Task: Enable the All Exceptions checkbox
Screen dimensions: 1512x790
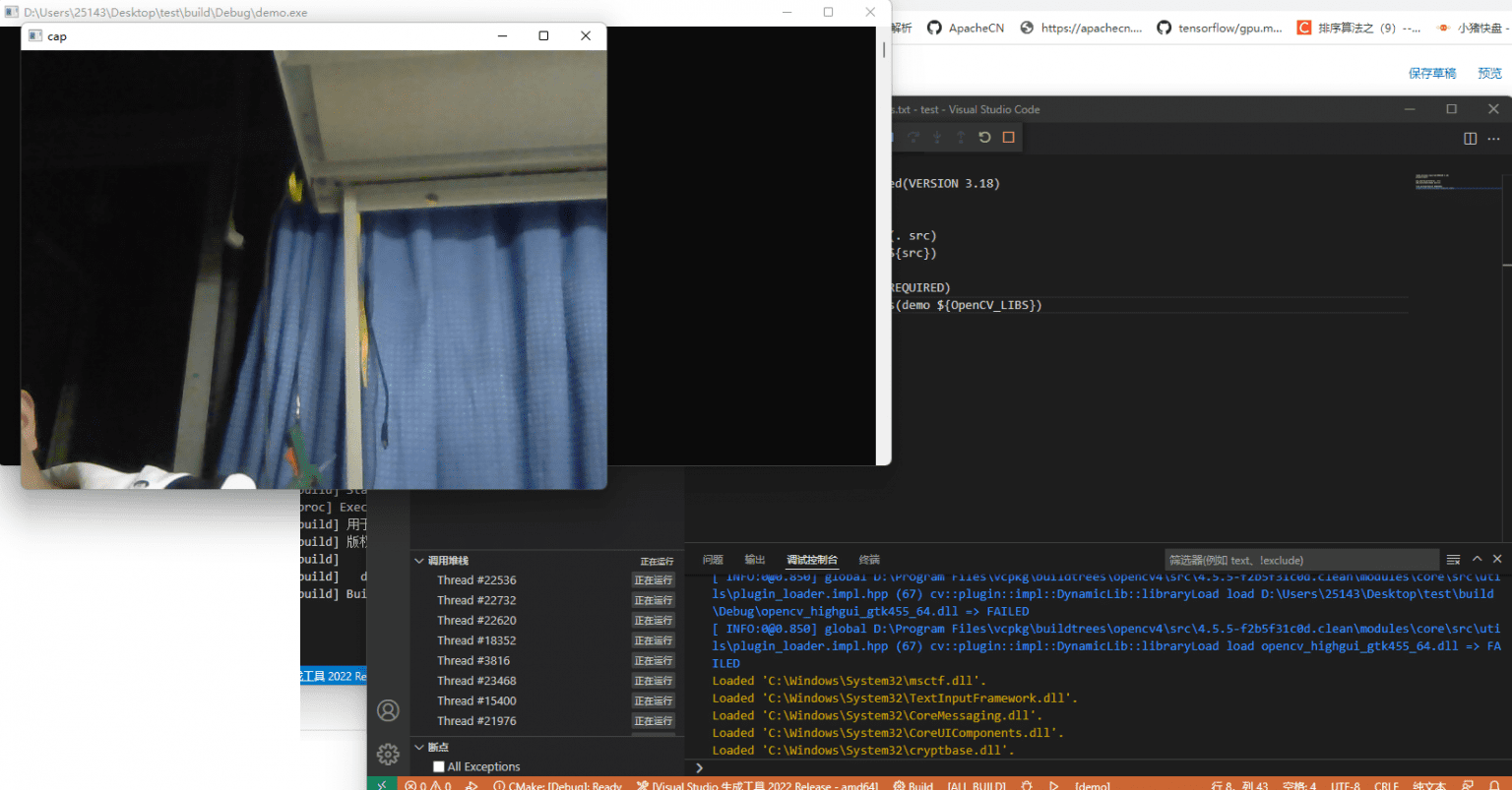Action: 437,766
